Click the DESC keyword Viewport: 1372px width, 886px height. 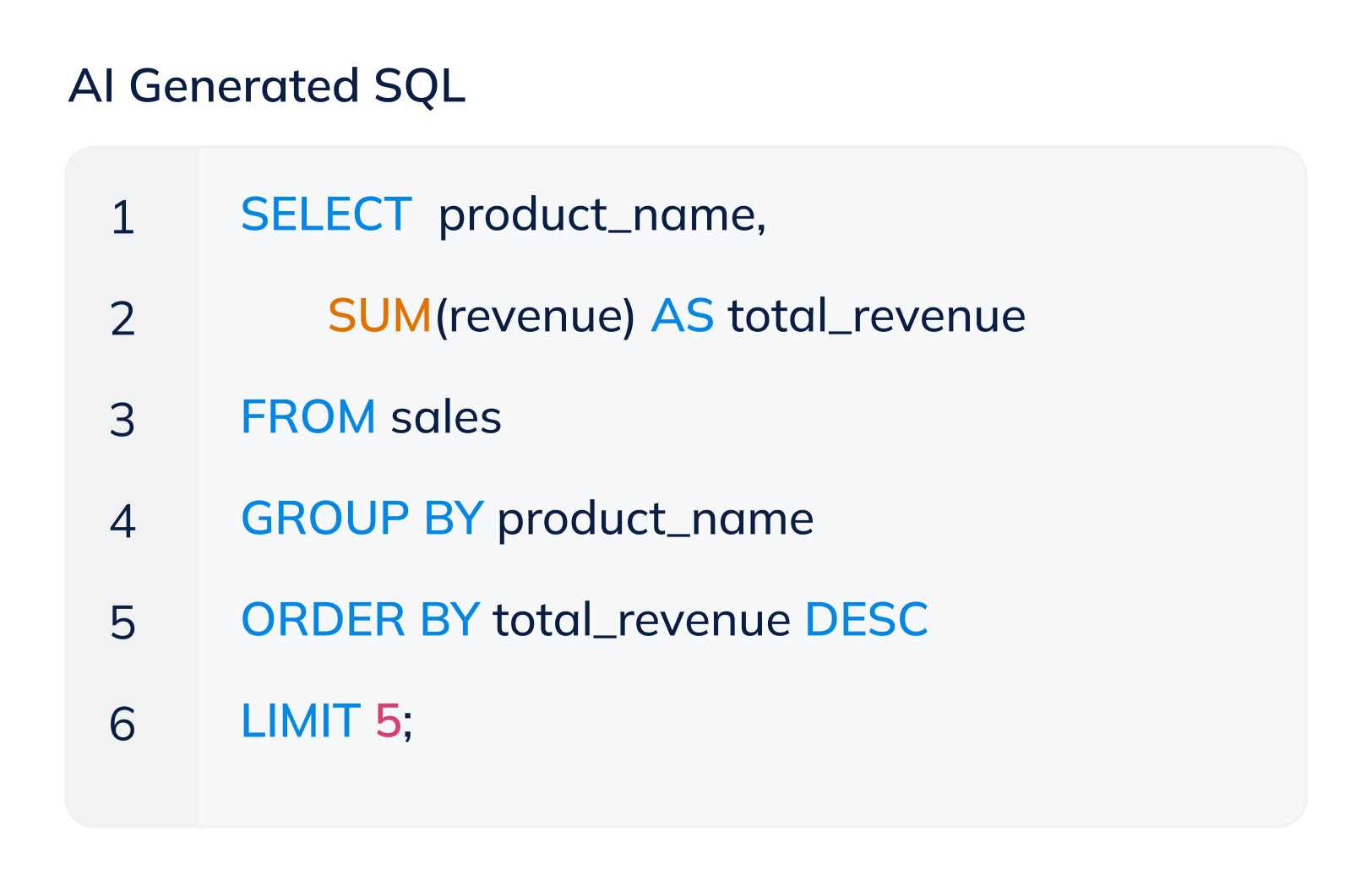click(866, 619)
